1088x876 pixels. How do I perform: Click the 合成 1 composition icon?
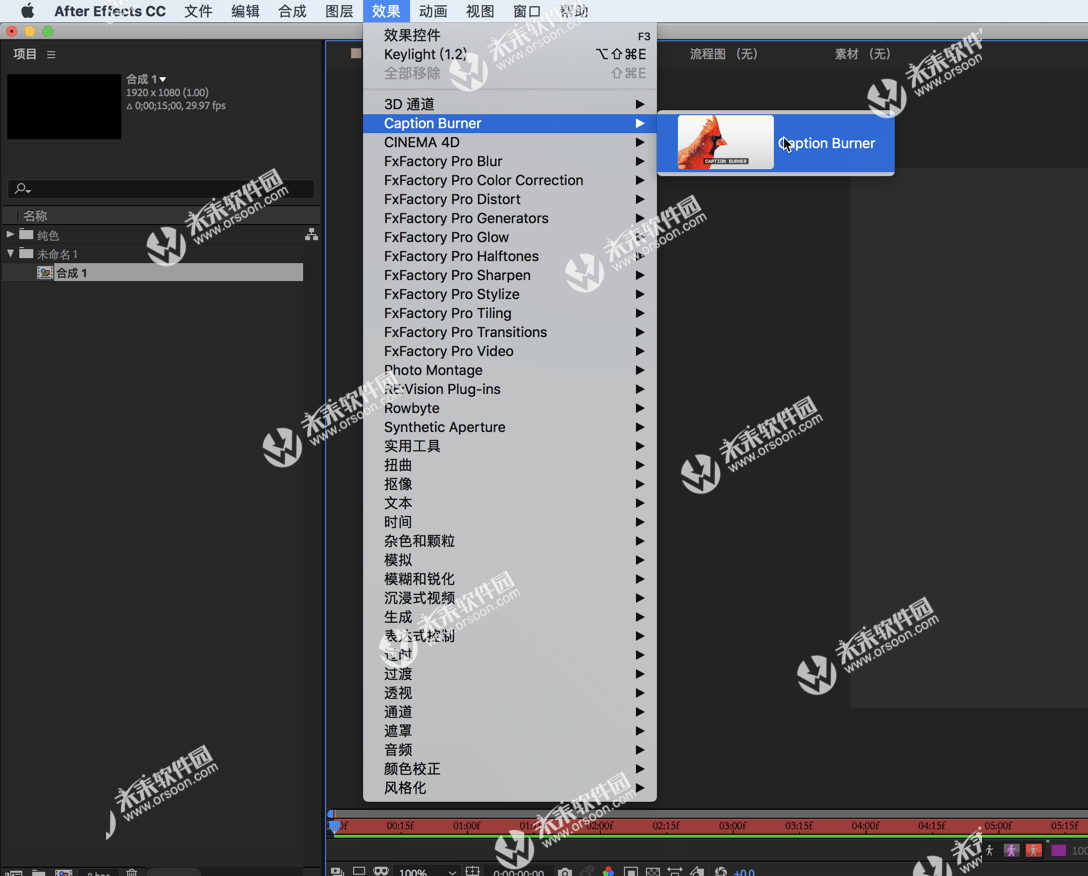click(x=45, y=273)
